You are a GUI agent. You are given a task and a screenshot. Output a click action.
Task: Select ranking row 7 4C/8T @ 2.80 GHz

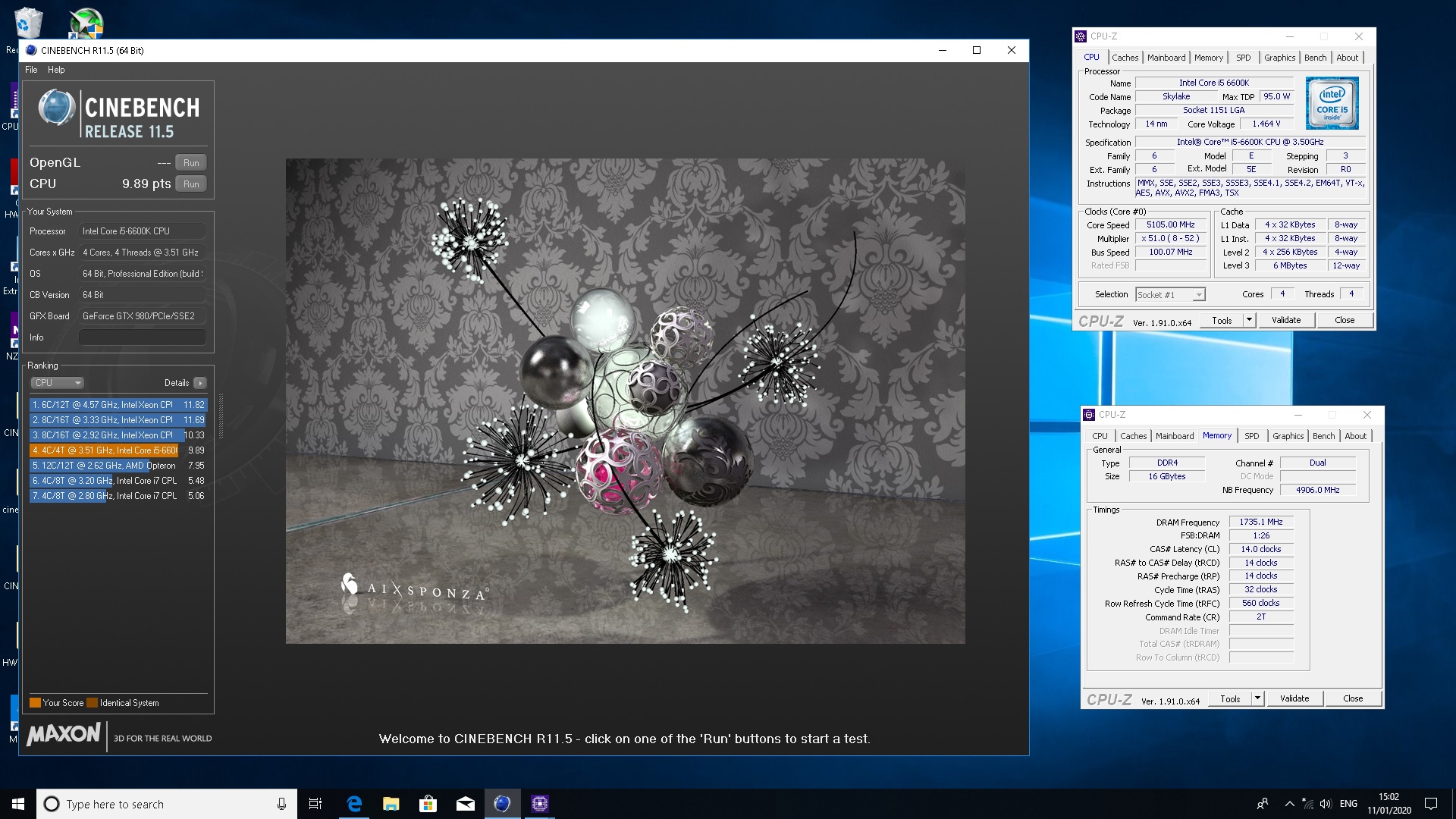(x=118, y=496)
